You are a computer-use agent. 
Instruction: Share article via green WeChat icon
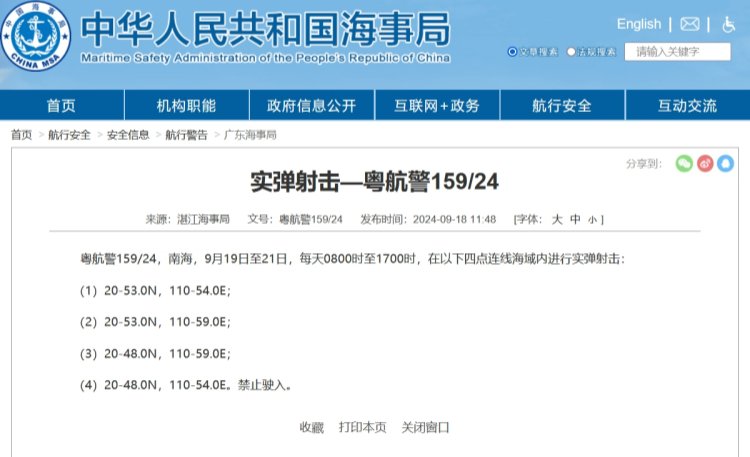click(x=684, y=163)
